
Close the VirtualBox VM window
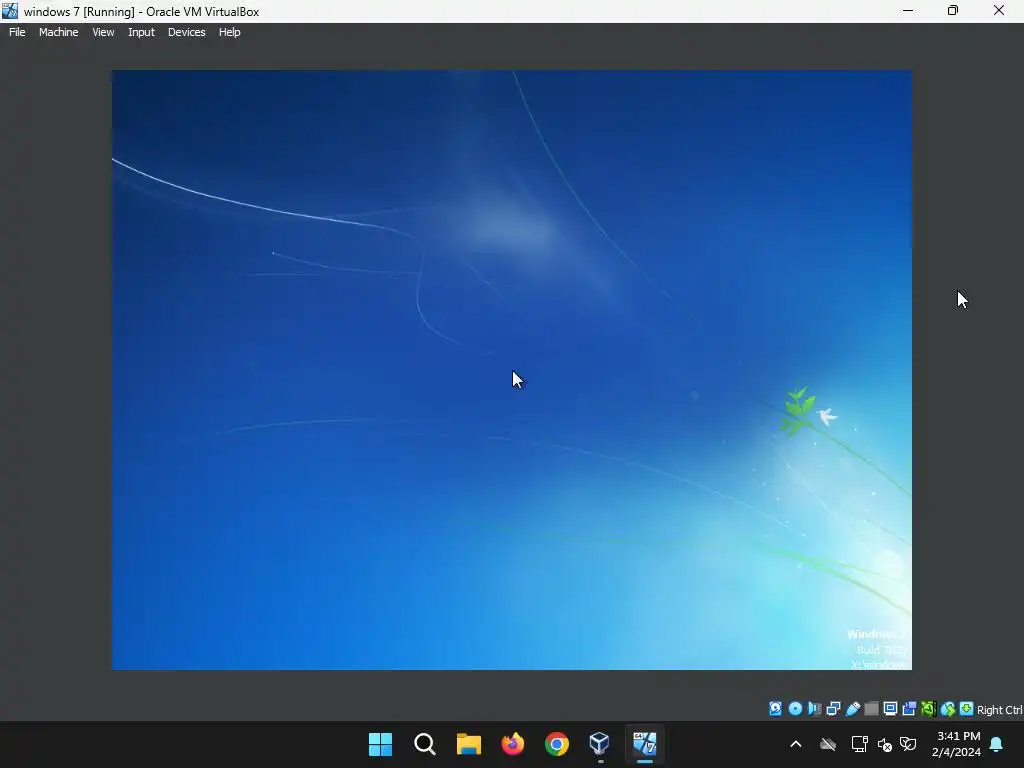[999, 10]
